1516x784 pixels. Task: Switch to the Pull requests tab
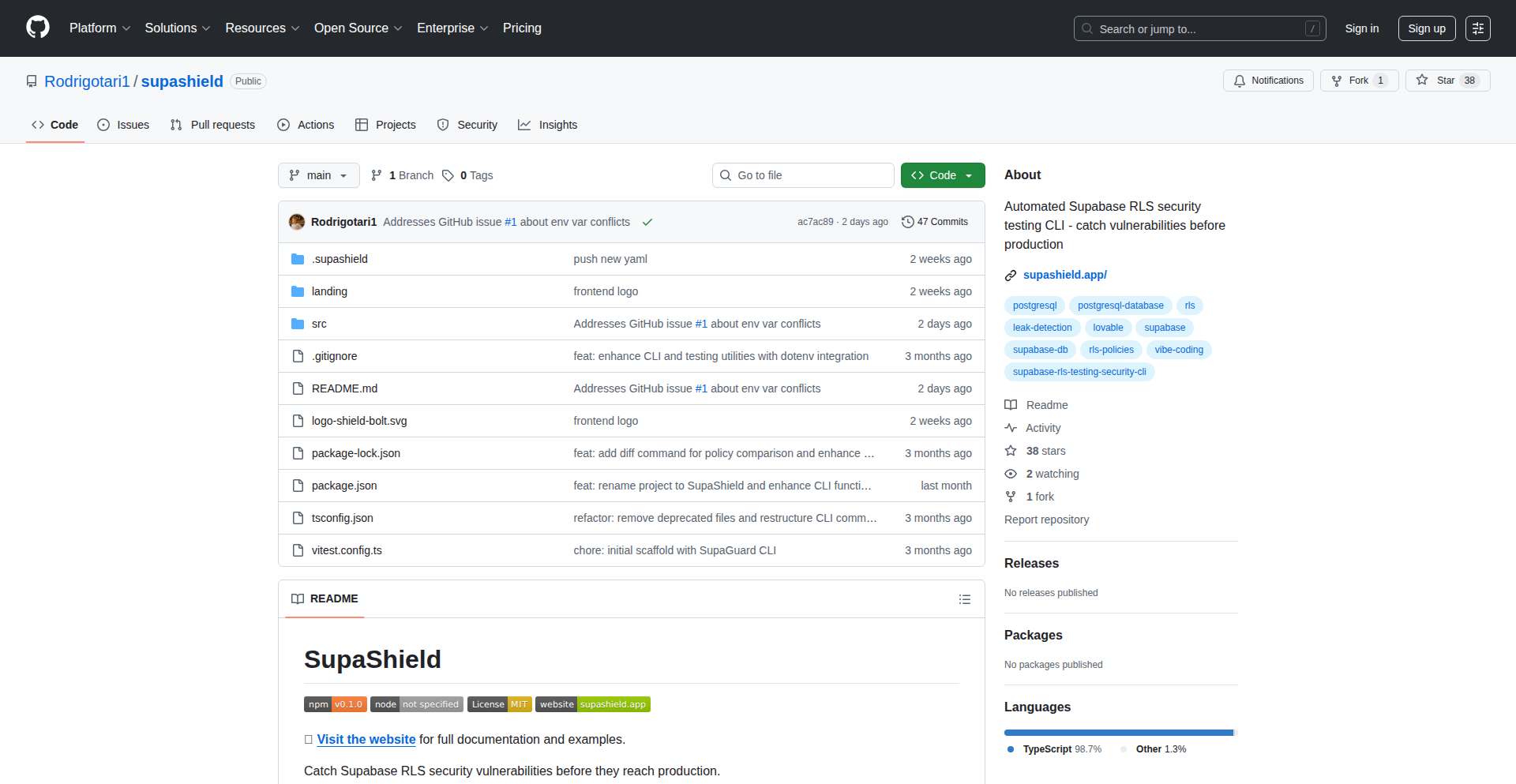click(212, 125)
